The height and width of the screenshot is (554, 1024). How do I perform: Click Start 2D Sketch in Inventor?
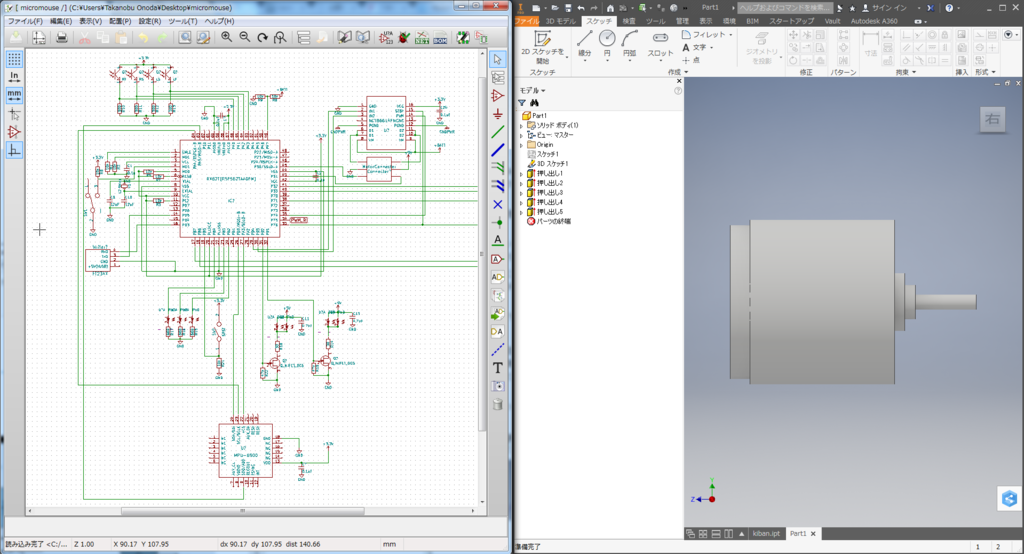click(543, 46)
